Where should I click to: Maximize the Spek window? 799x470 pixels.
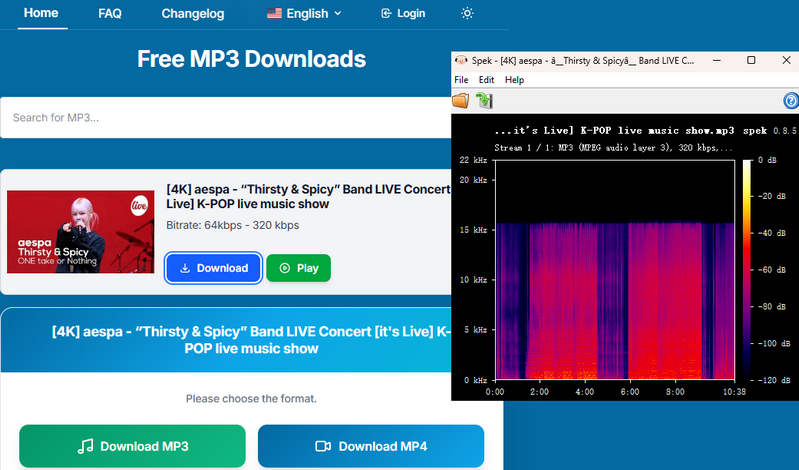point(751,60)
